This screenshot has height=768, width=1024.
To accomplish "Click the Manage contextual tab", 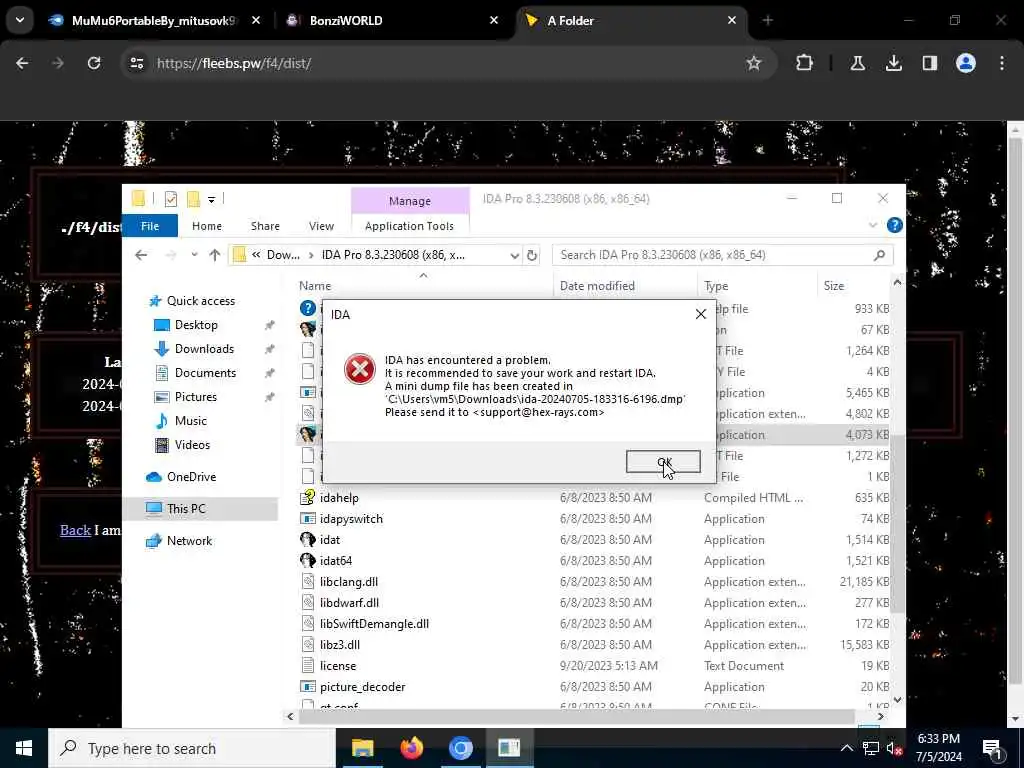I will tap(409, 201).
